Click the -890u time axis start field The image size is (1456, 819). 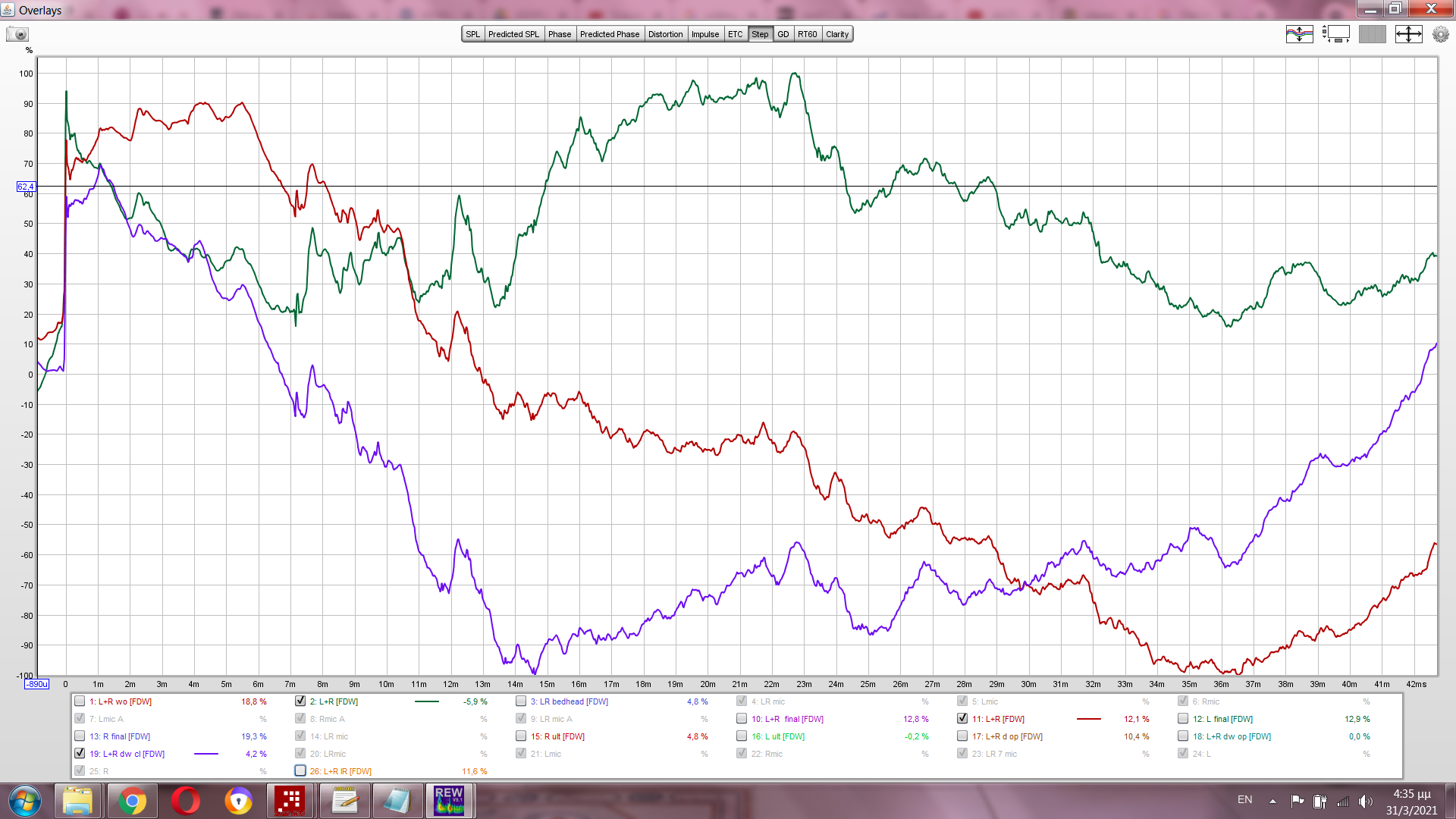[36, 684]
